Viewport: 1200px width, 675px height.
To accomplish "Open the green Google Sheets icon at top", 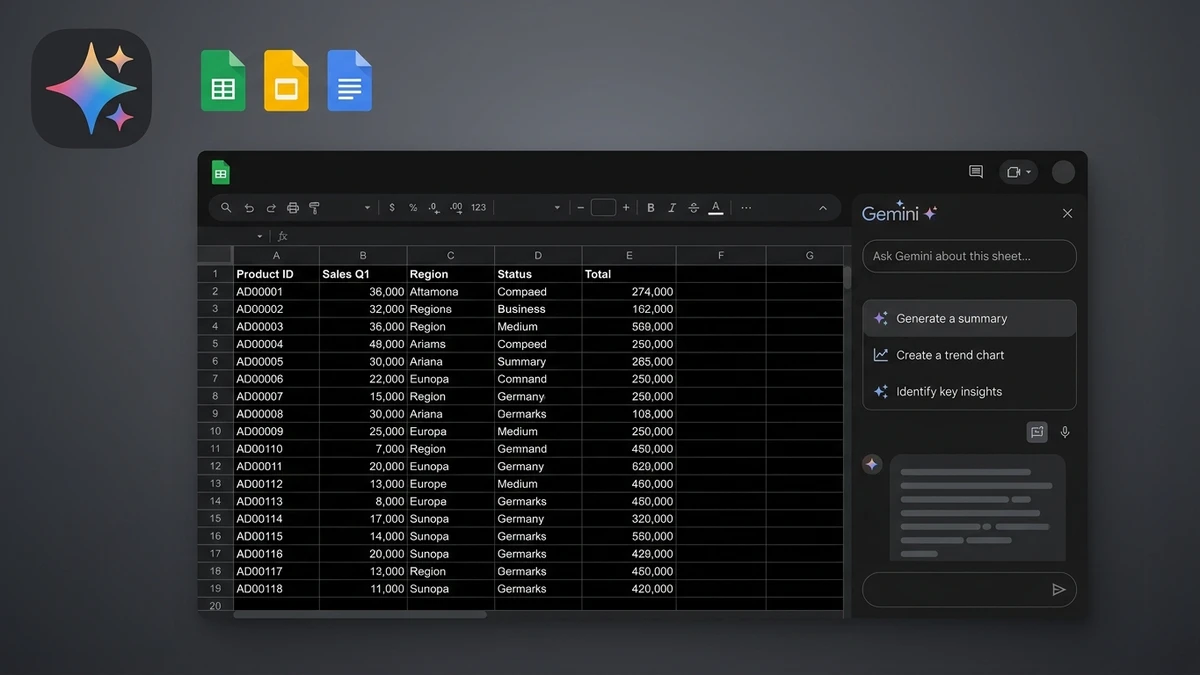I will point(223,80).
